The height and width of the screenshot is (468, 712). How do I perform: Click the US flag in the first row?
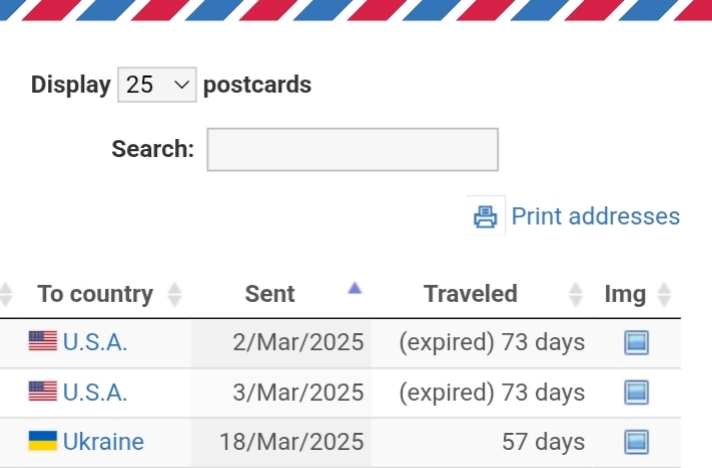43,341
